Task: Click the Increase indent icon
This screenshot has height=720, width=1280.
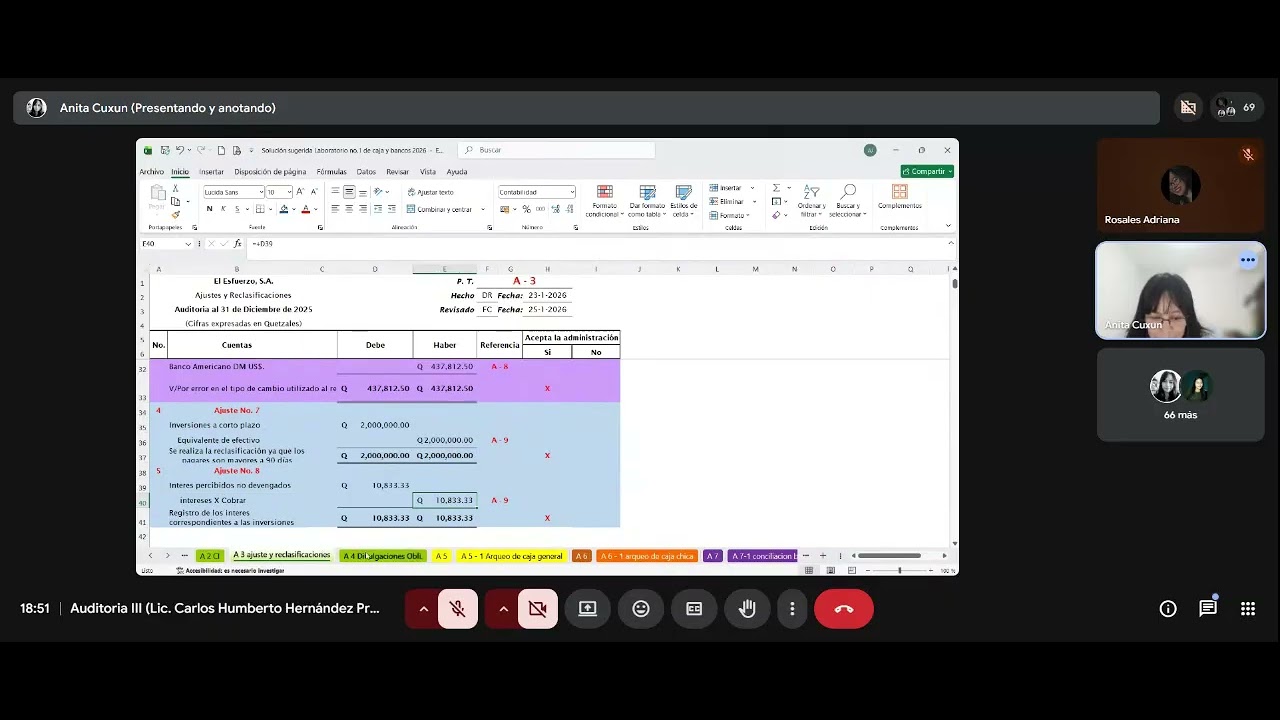Action: click(391, 209)
